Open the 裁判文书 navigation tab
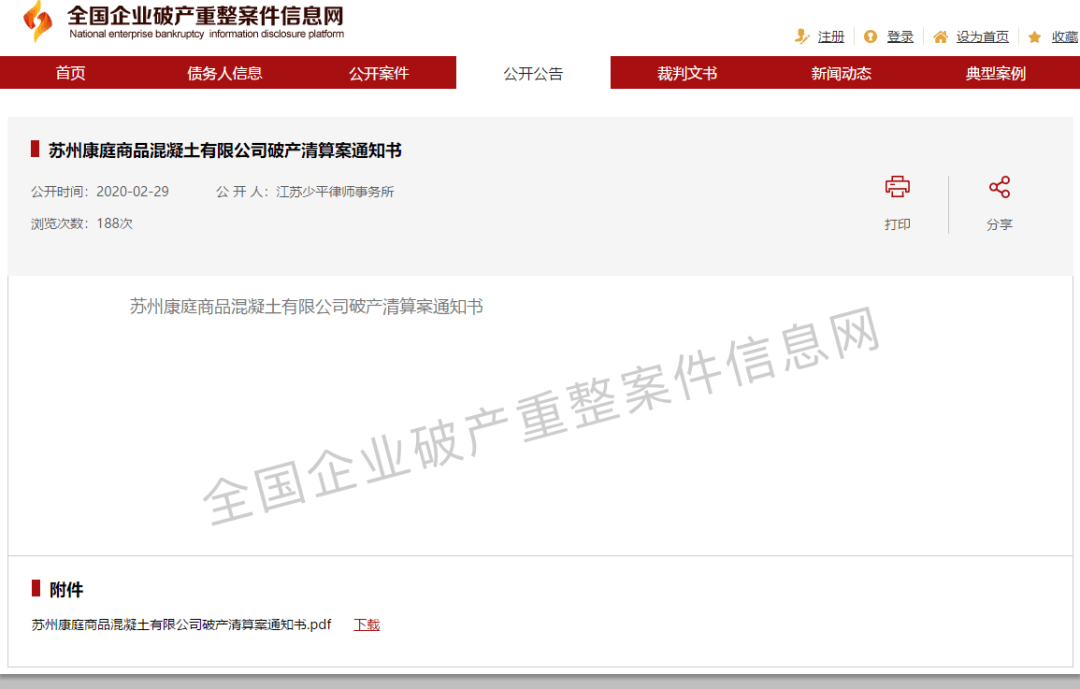 [687, 73]
